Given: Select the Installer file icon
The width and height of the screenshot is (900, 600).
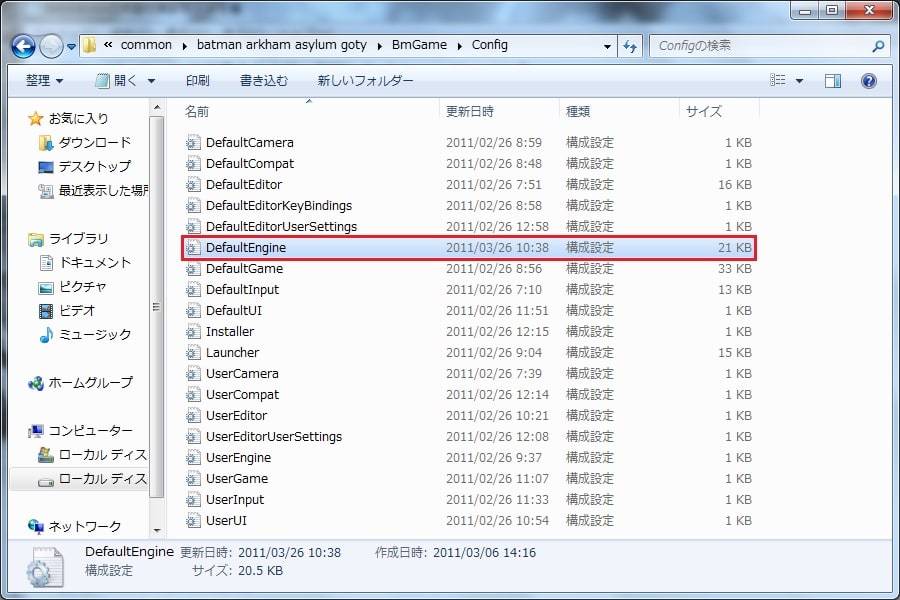Looking at the screenshot, I should tap(193, 332).
